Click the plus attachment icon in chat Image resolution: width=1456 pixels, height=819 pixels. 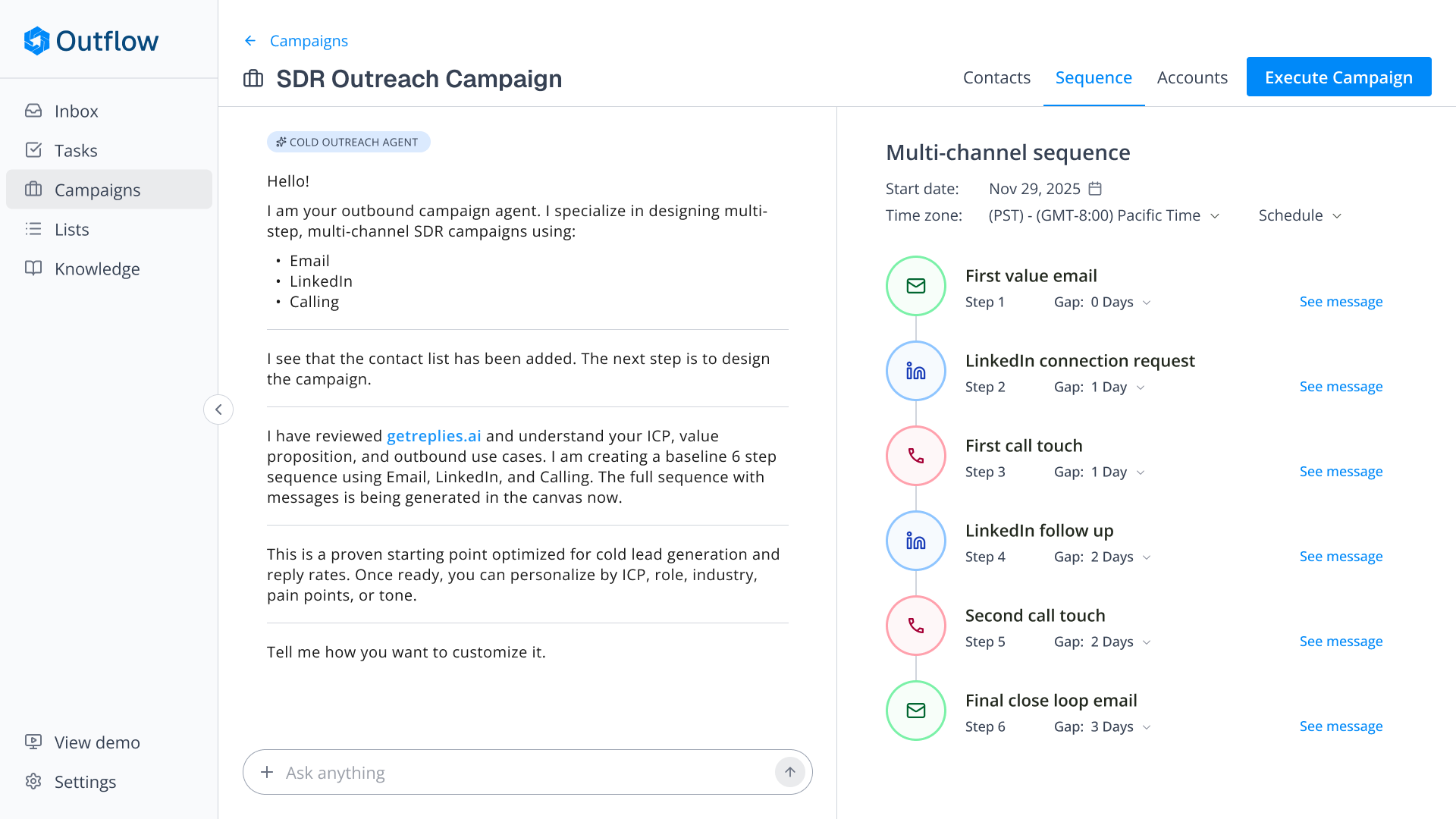pyautogui.click(x=267, y=772)
